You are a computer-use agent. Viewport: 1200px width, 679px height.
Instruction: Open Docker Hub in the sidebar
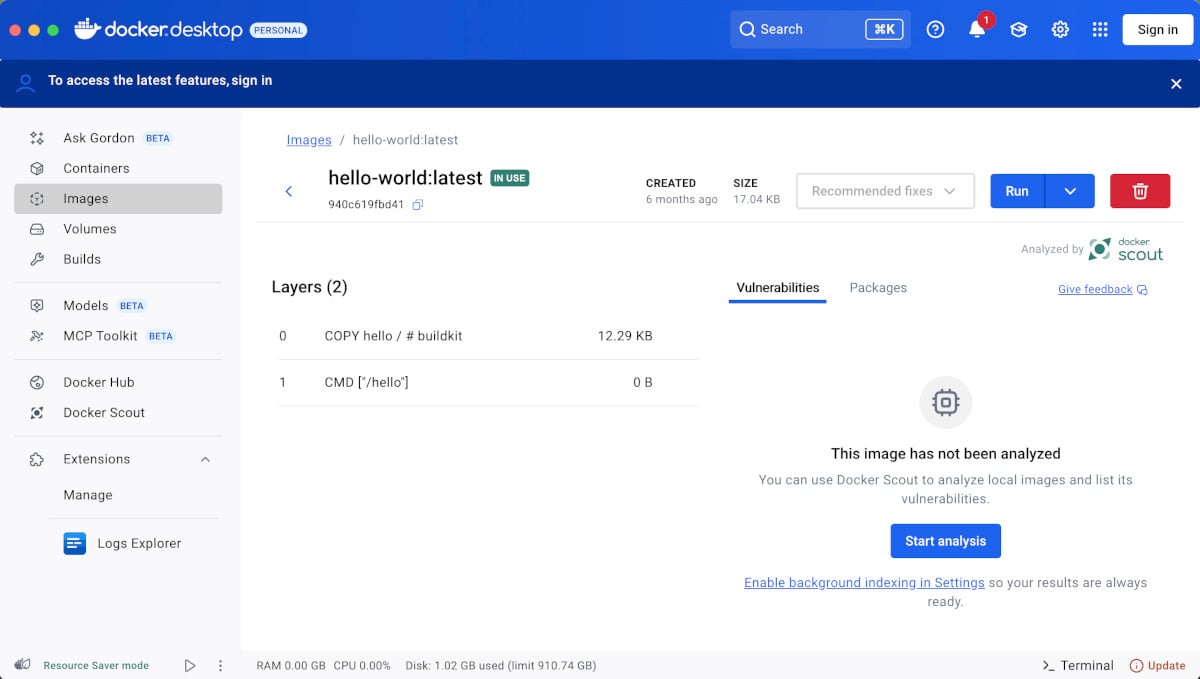[118, 382]
